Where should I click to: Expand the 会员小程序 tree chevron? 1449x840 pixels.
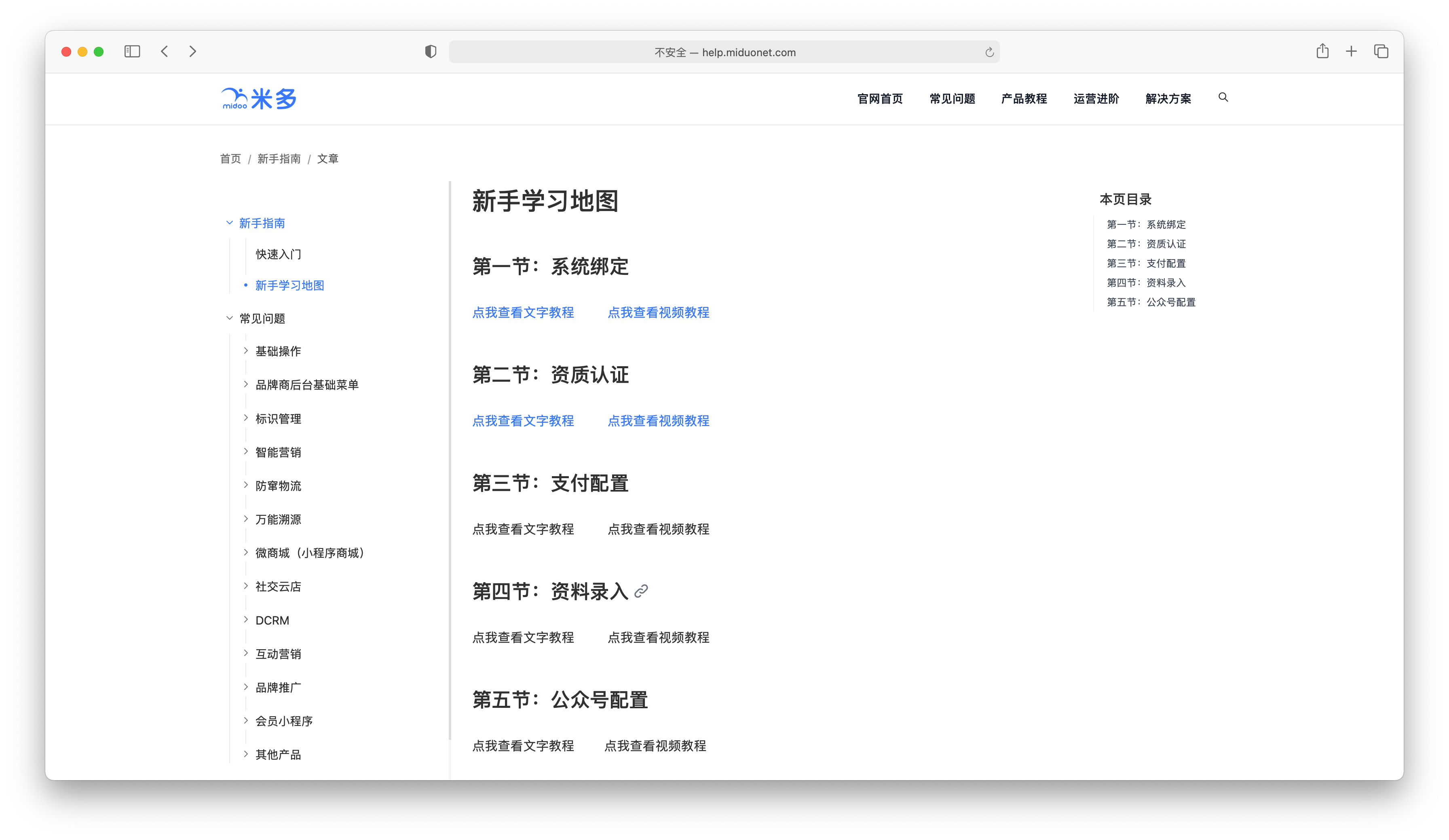click(245, 720)
